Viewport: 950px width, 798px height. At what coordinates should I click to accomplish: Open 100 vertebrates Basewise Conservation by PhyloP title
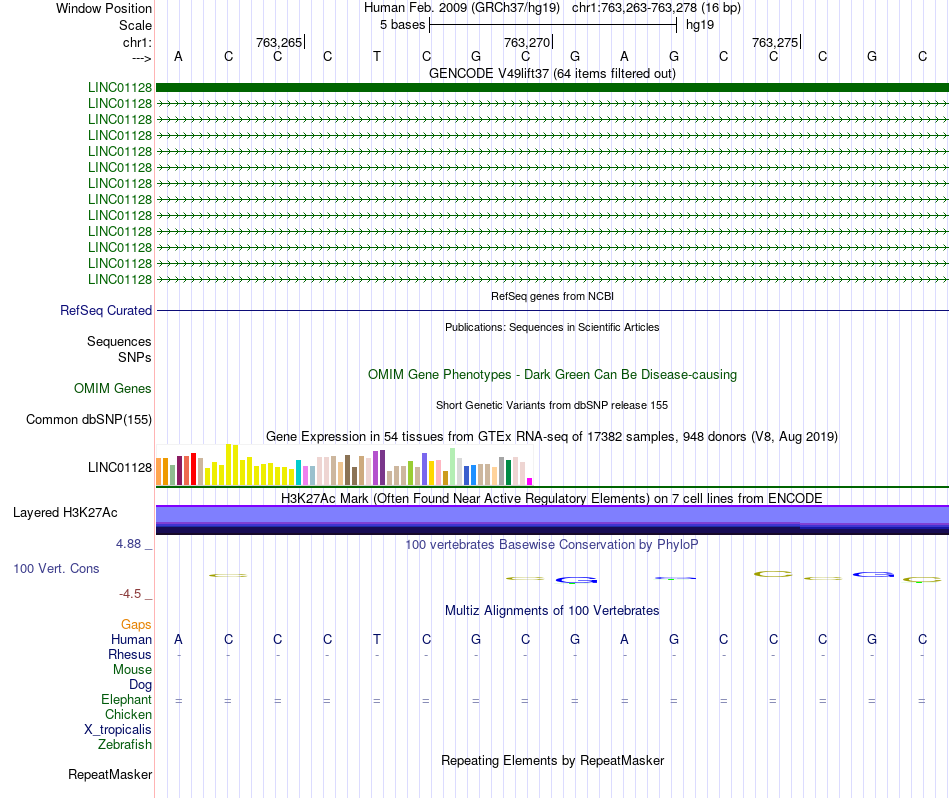tap(552, 544)
